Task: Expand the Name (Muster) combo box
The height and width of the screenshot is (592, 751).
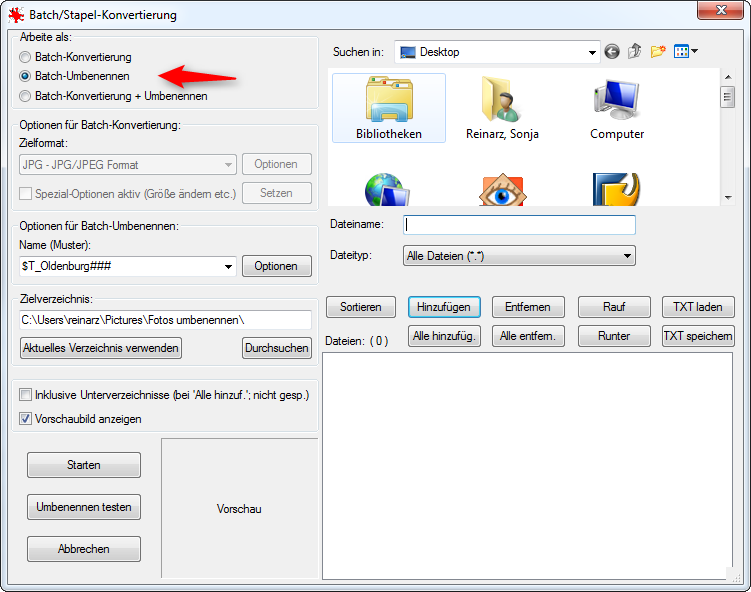Action: (x=228, y=266)
